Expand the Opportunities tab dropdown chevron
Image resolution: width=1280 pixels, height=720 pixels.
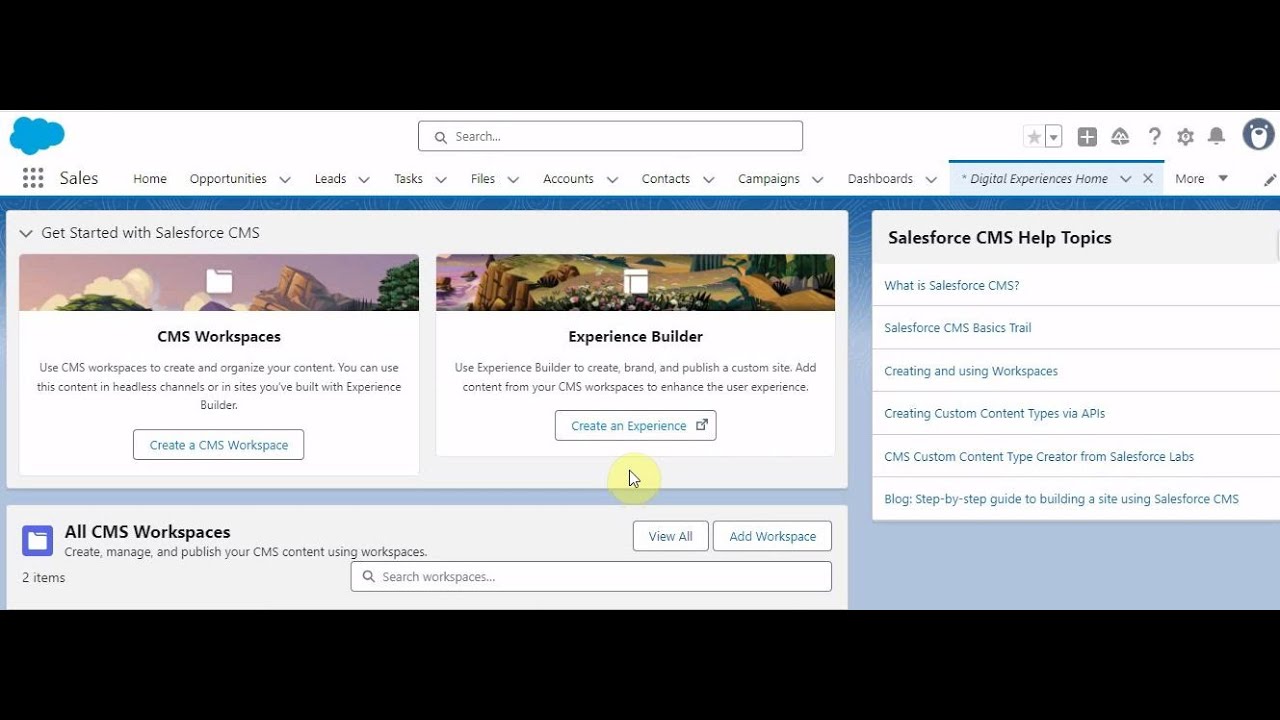click(x=285, y=180)
